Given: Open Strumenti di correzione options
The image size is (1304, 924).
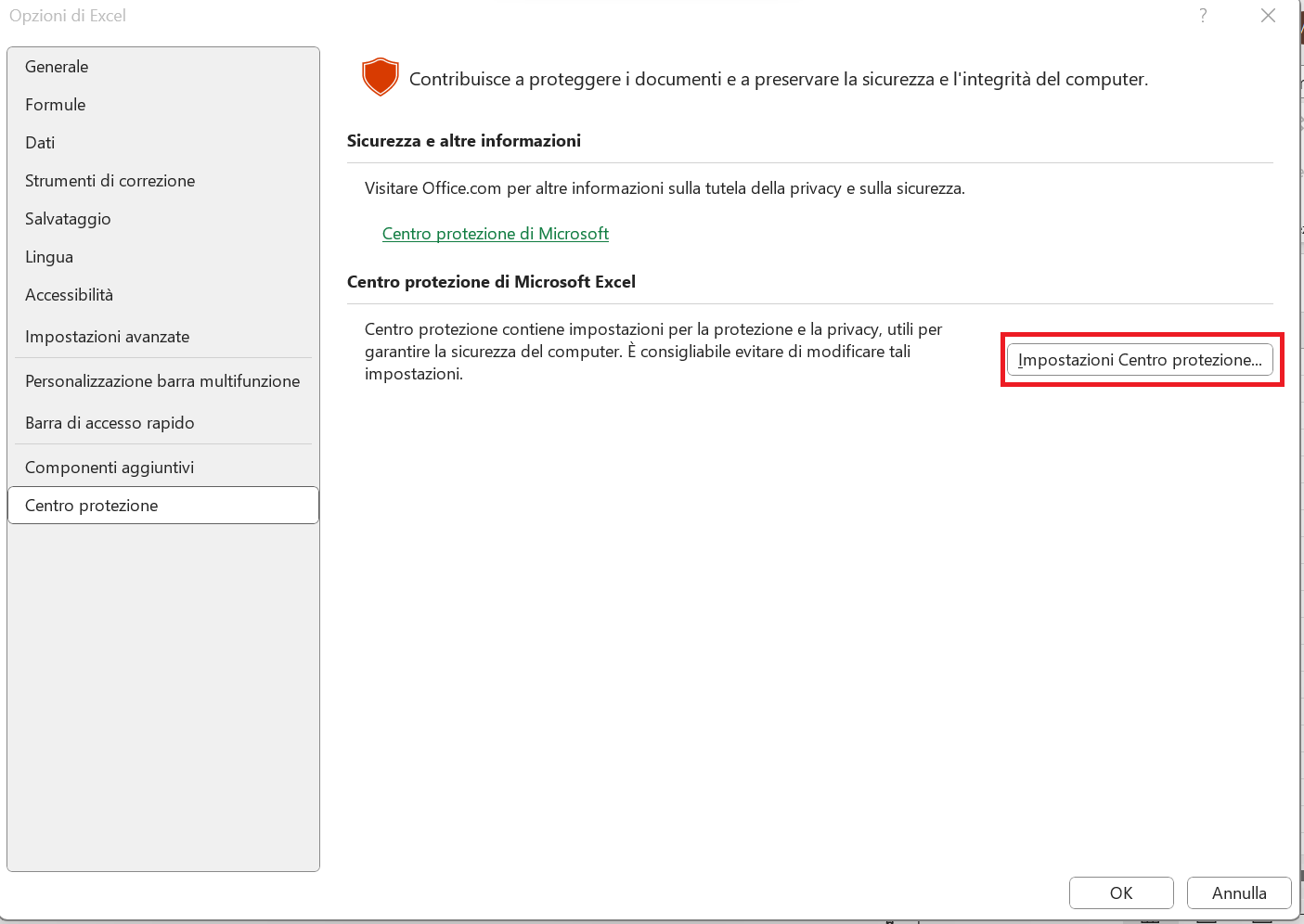Looking at the screenshot, I should [162, 181].
